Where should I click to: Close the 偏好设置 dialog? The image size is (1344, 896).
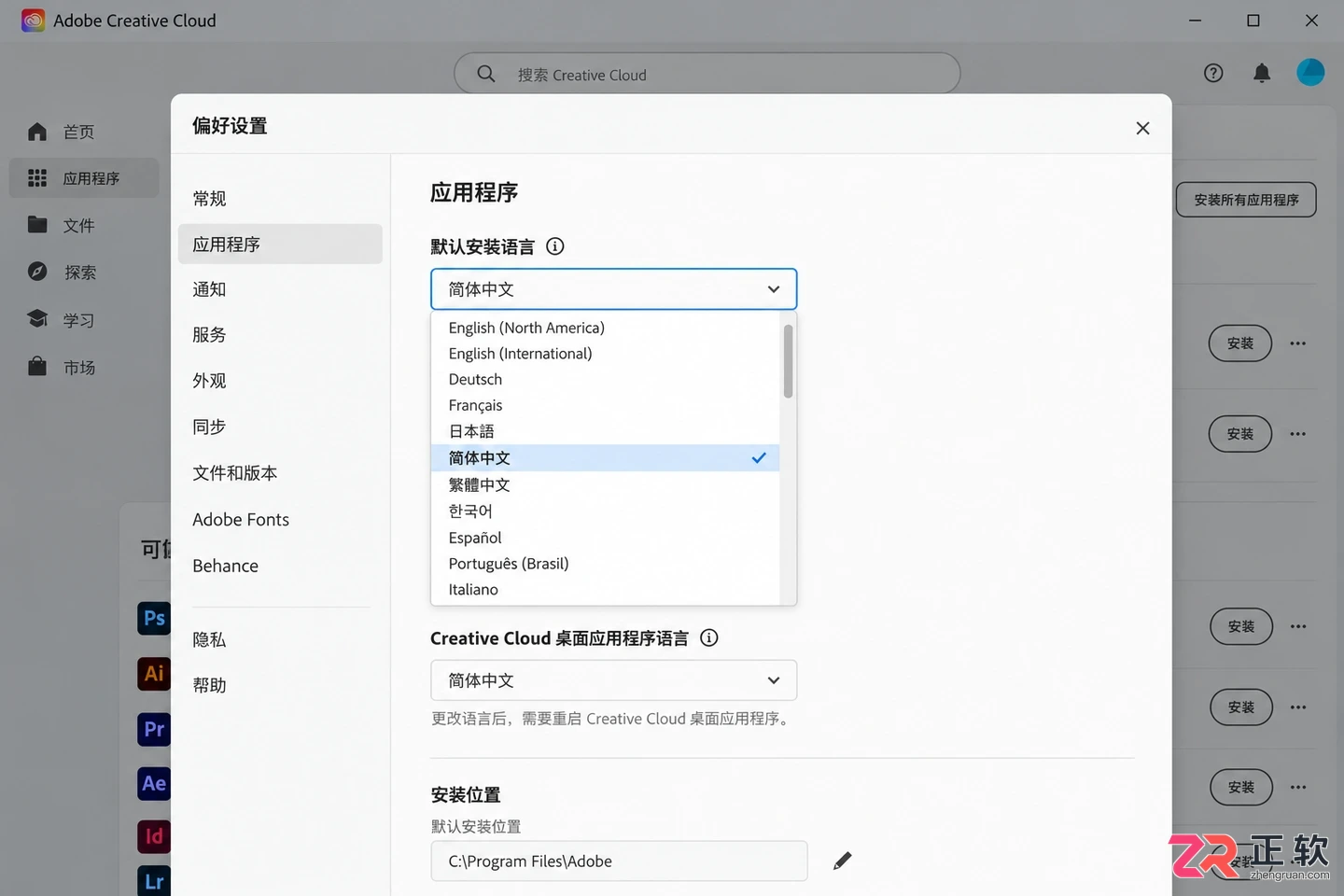click(x=1142, y=128)
